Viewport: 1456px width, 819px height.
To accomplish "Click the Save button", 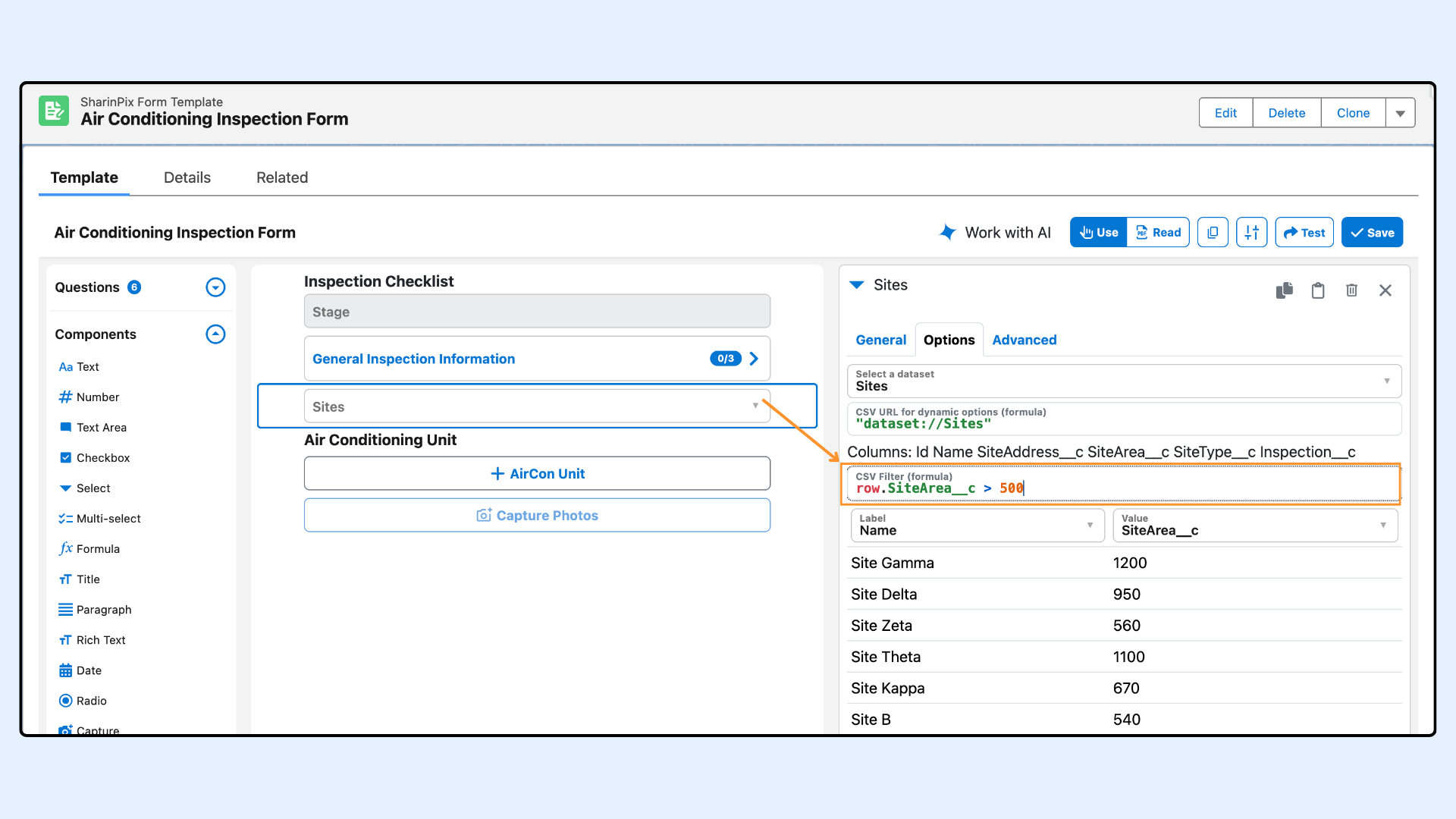I will point(1372,233).
